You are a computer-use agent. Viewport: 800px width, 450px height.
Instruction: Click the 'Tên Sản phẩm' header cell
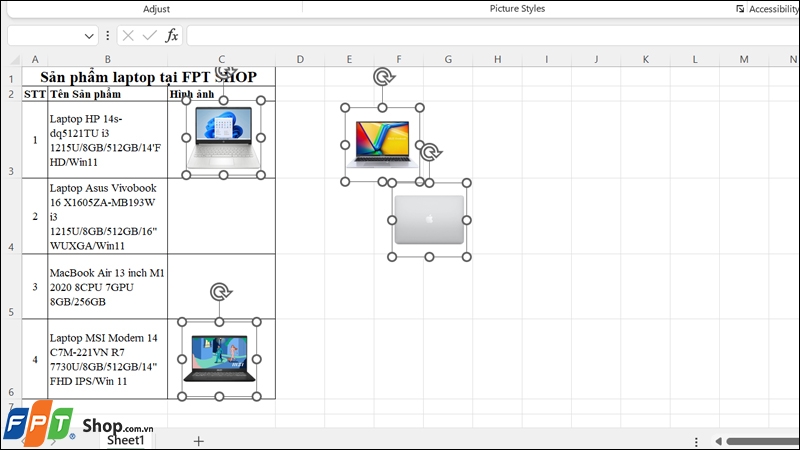(108, 94)
